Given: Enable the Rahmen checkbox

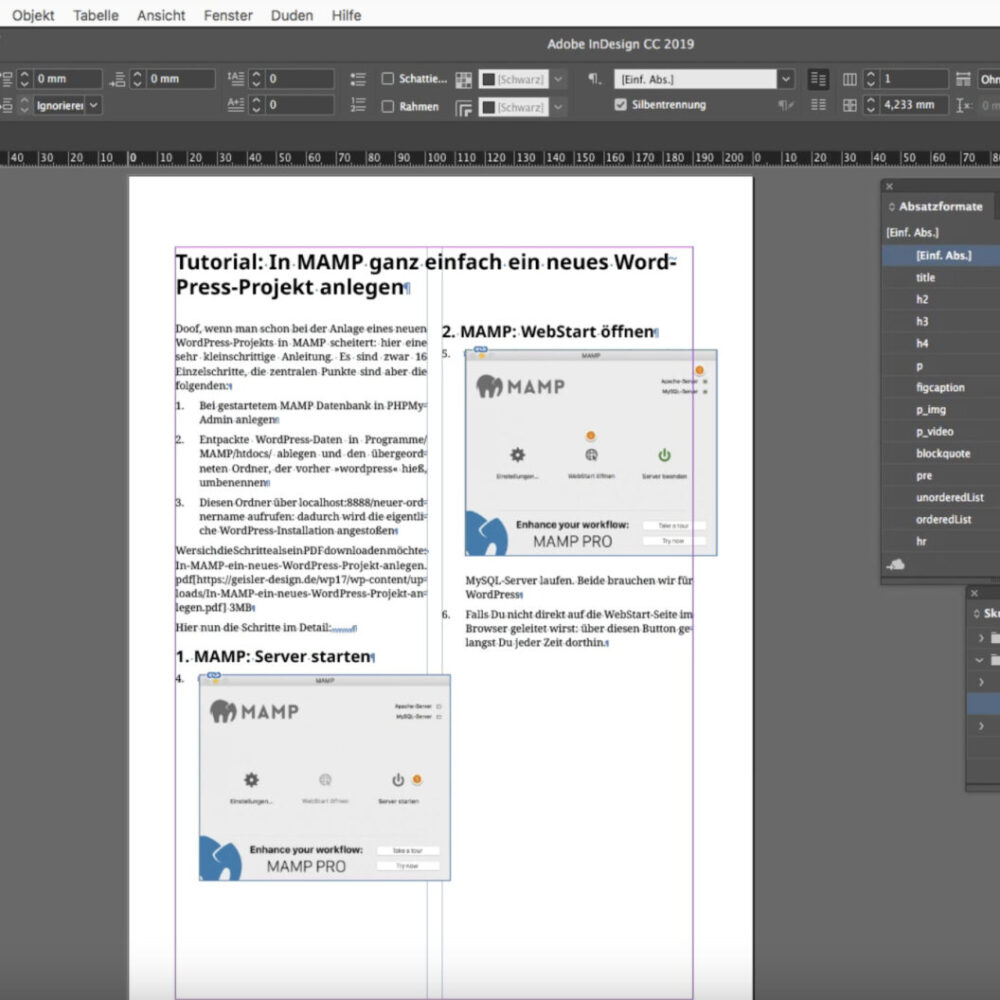Looking at the screenshot, I should click(387, 107).
